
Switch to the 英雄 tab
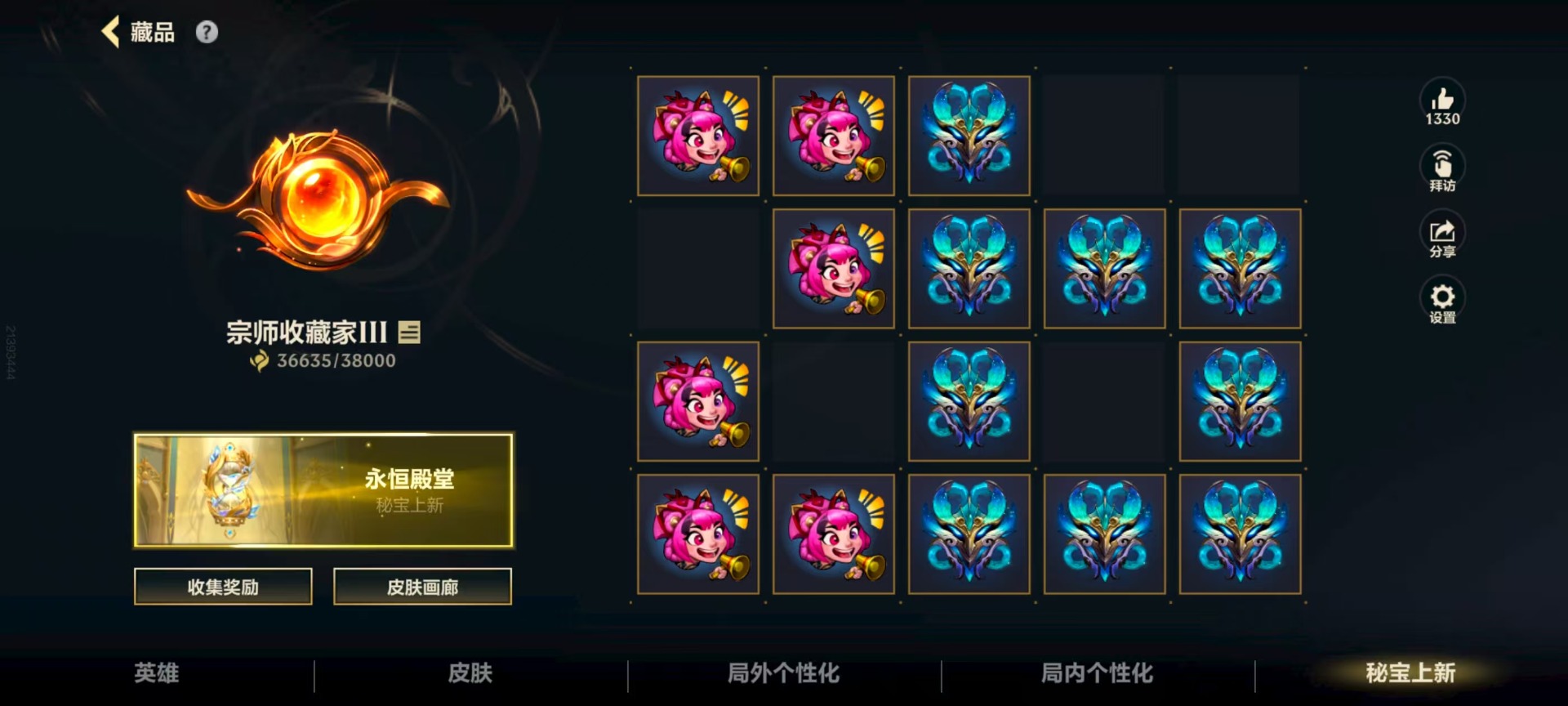(x=157, y=673)
